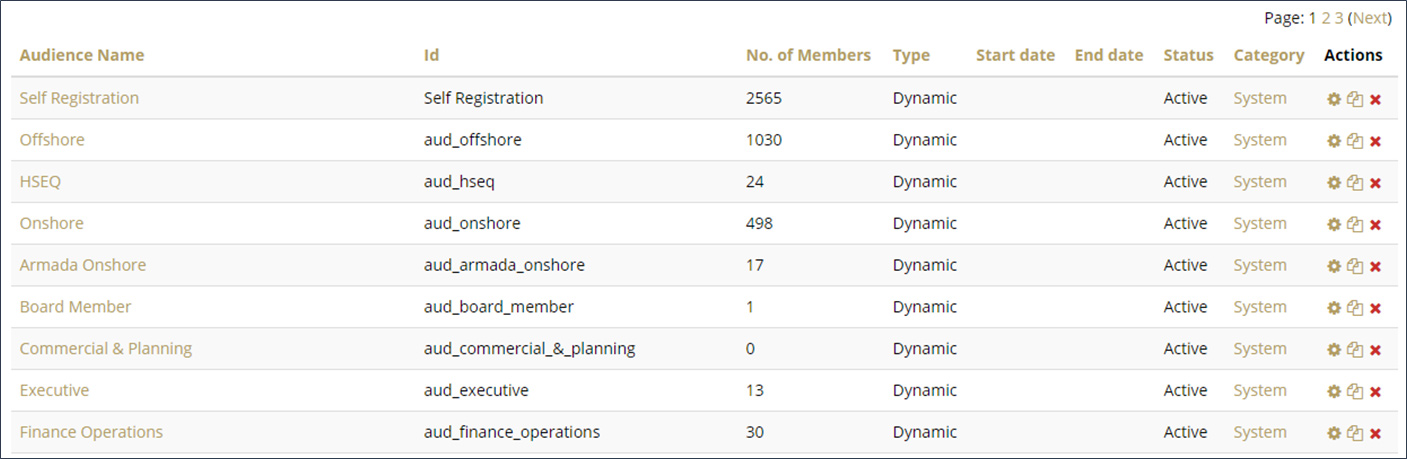Sort the list by Status header
The image size is (1407, 459).
[1188, 55]
